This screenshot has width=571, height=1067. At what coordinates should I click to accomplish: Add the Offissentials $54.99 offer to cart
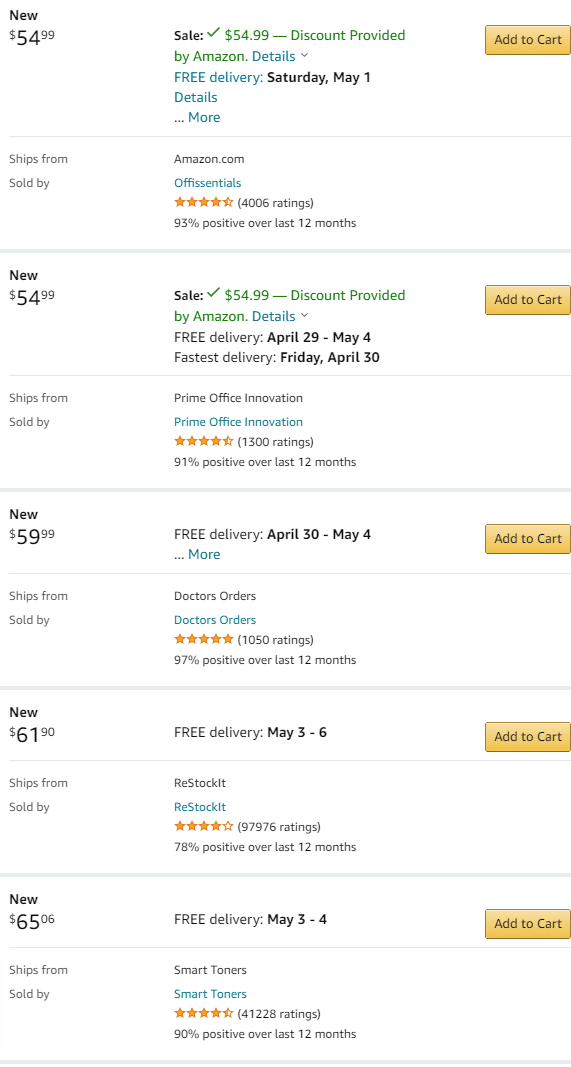coord(527,39)
